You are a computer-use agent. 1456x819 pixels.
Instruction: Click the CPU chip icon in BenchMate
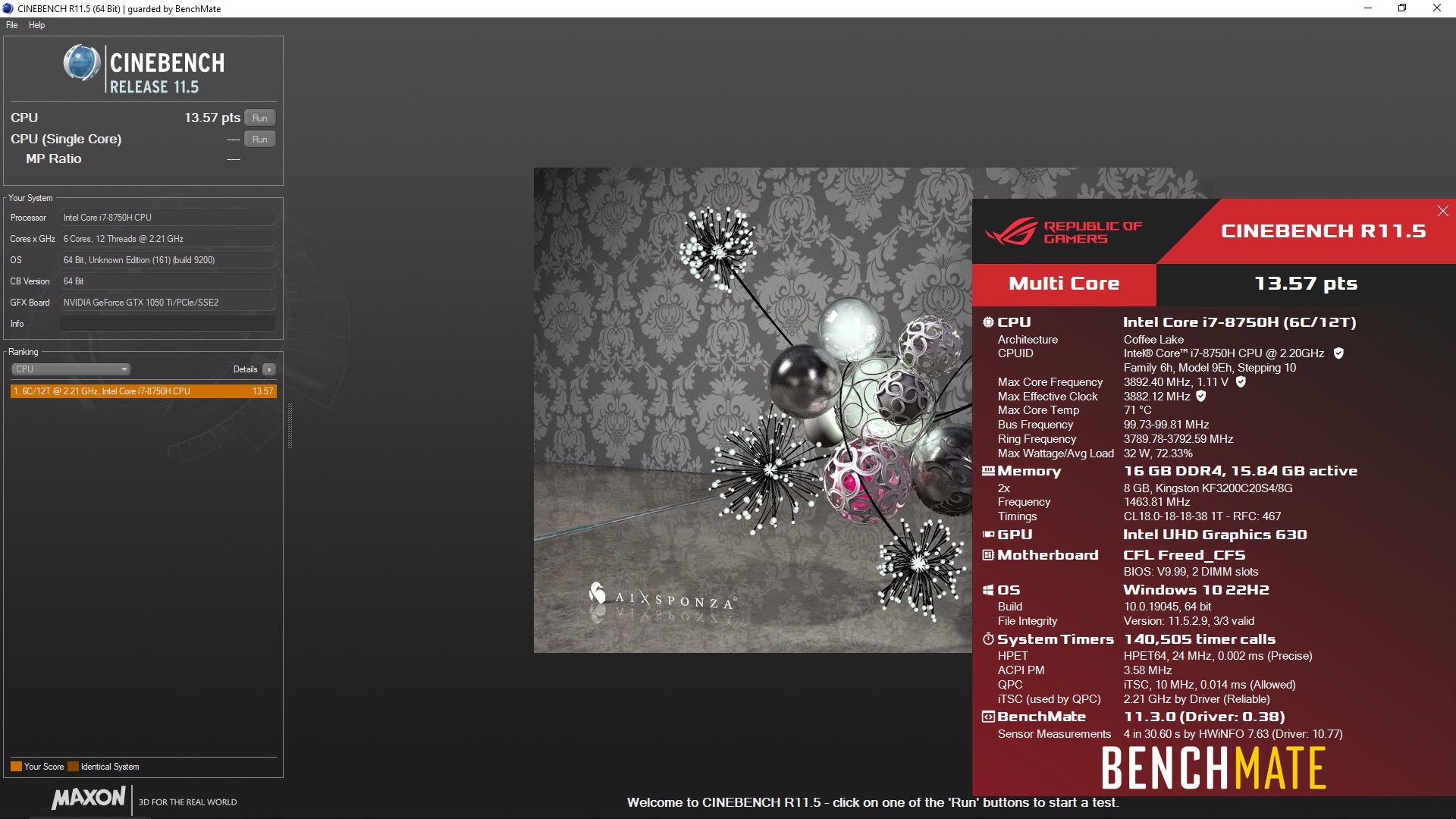point(988,322)
